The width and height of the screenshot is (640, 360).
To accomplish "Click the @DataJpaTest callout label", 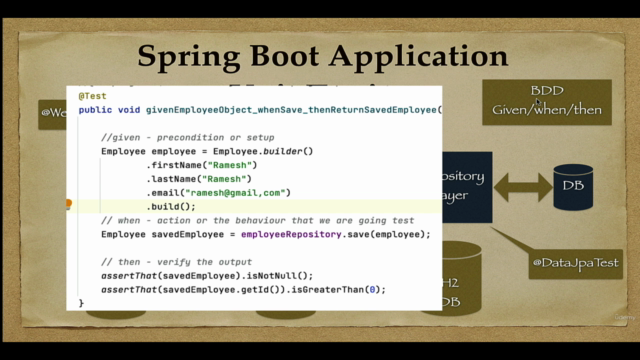I will [x=576, y=263].
